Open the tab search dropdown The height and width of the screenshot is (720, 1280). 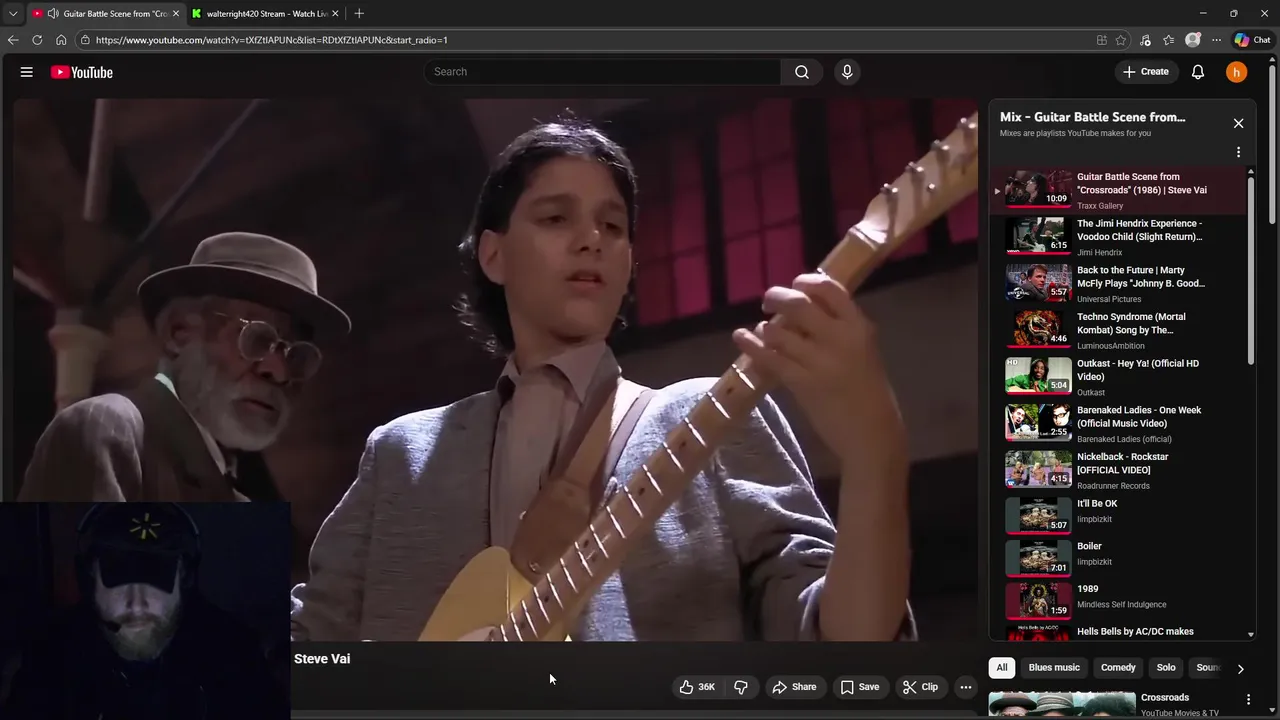click(12, 13)
